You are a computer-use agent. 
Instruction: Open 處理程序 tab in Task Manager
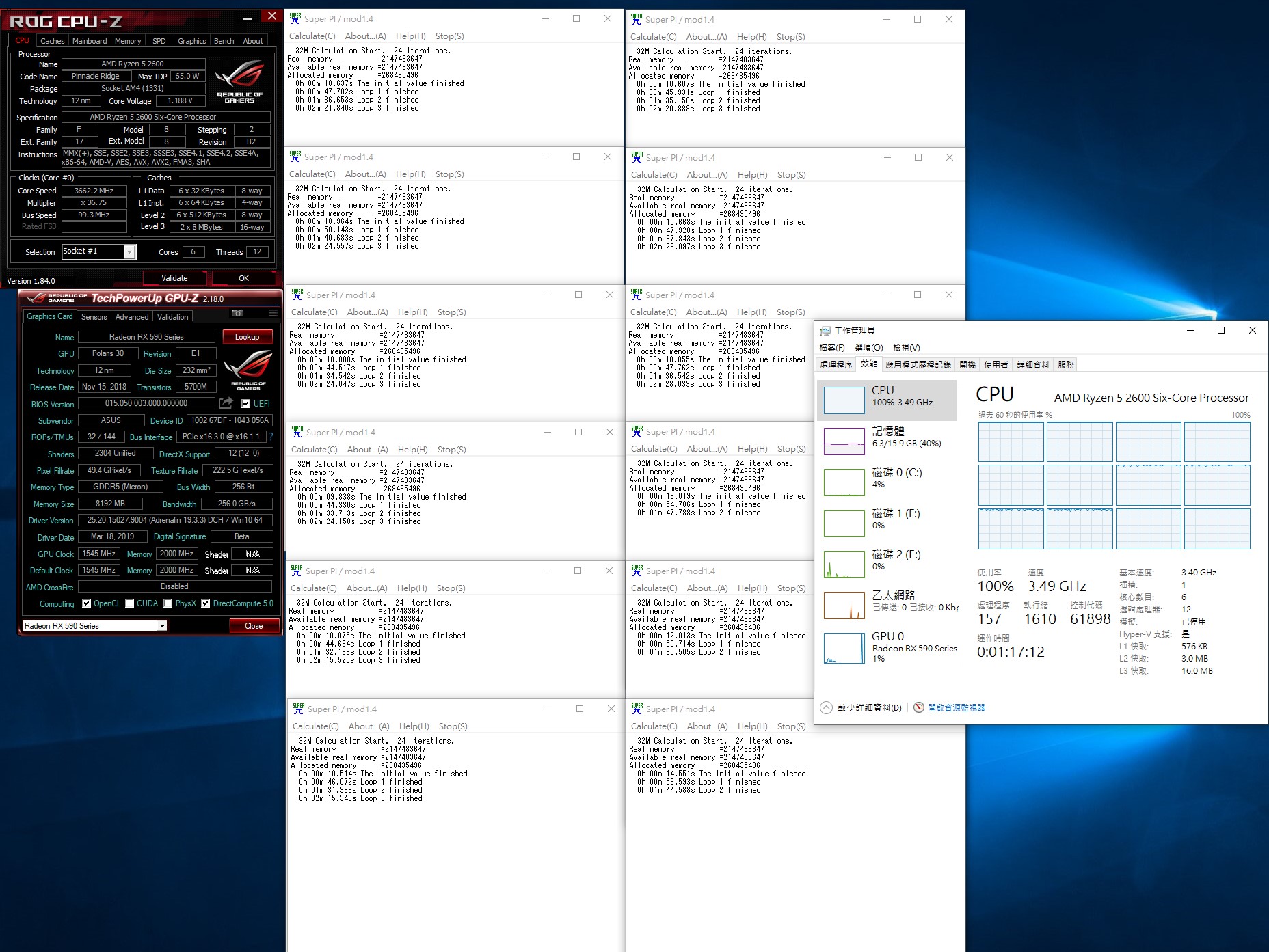836,365
